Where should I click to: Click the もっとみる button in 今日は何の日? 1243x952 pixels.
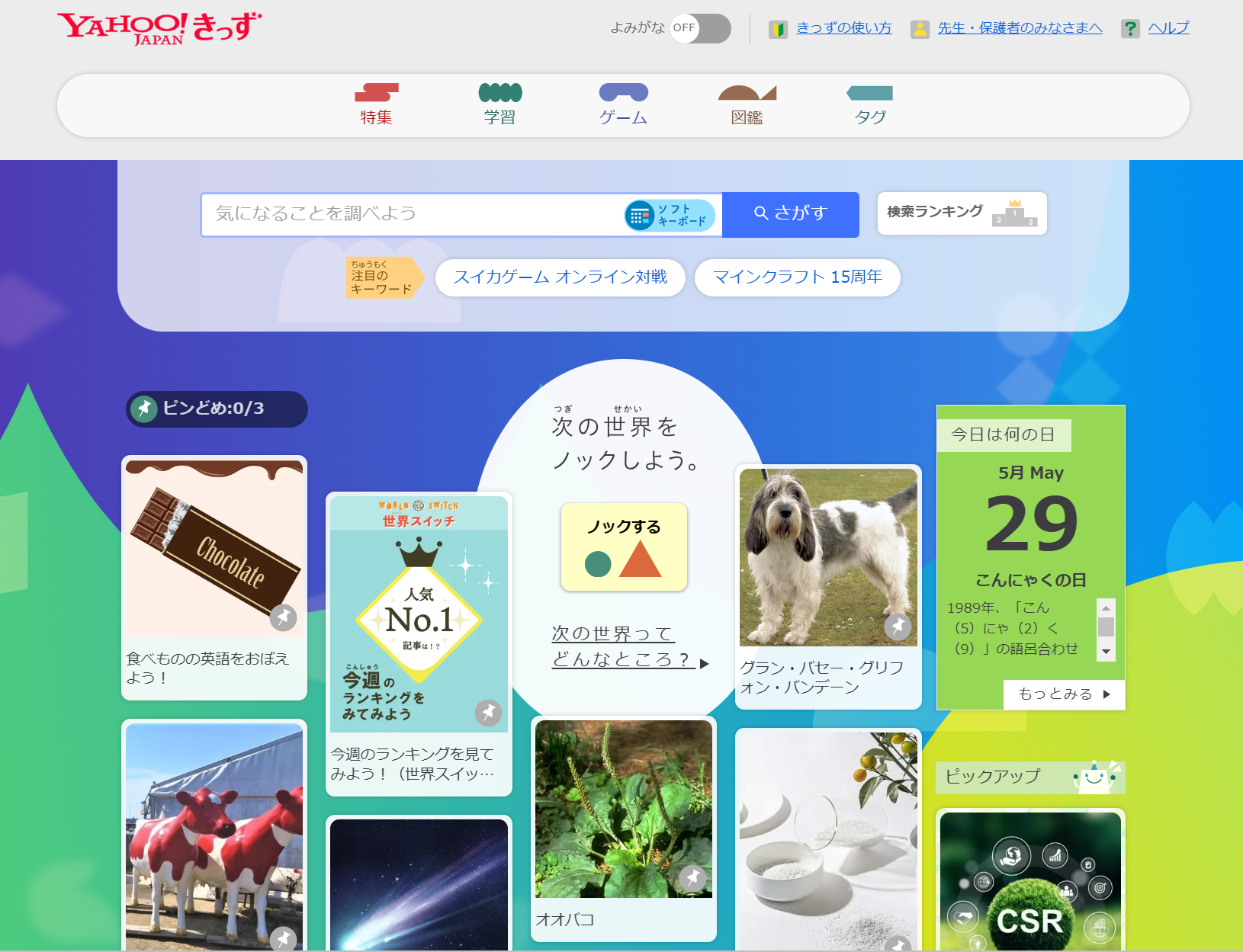(x=1064, y=694)
